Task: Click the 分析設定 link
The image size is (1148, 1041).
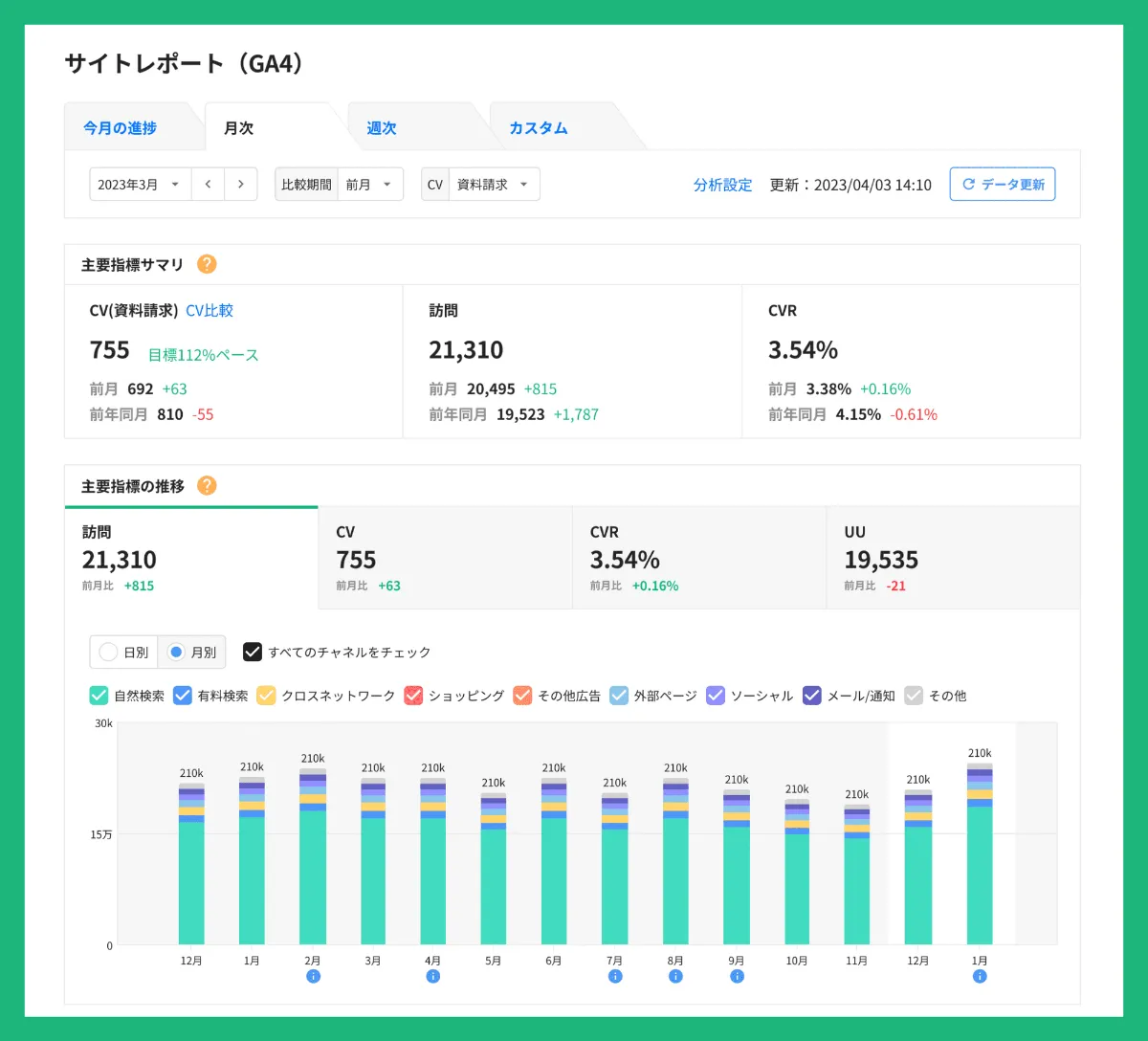Action: [723, 185]
